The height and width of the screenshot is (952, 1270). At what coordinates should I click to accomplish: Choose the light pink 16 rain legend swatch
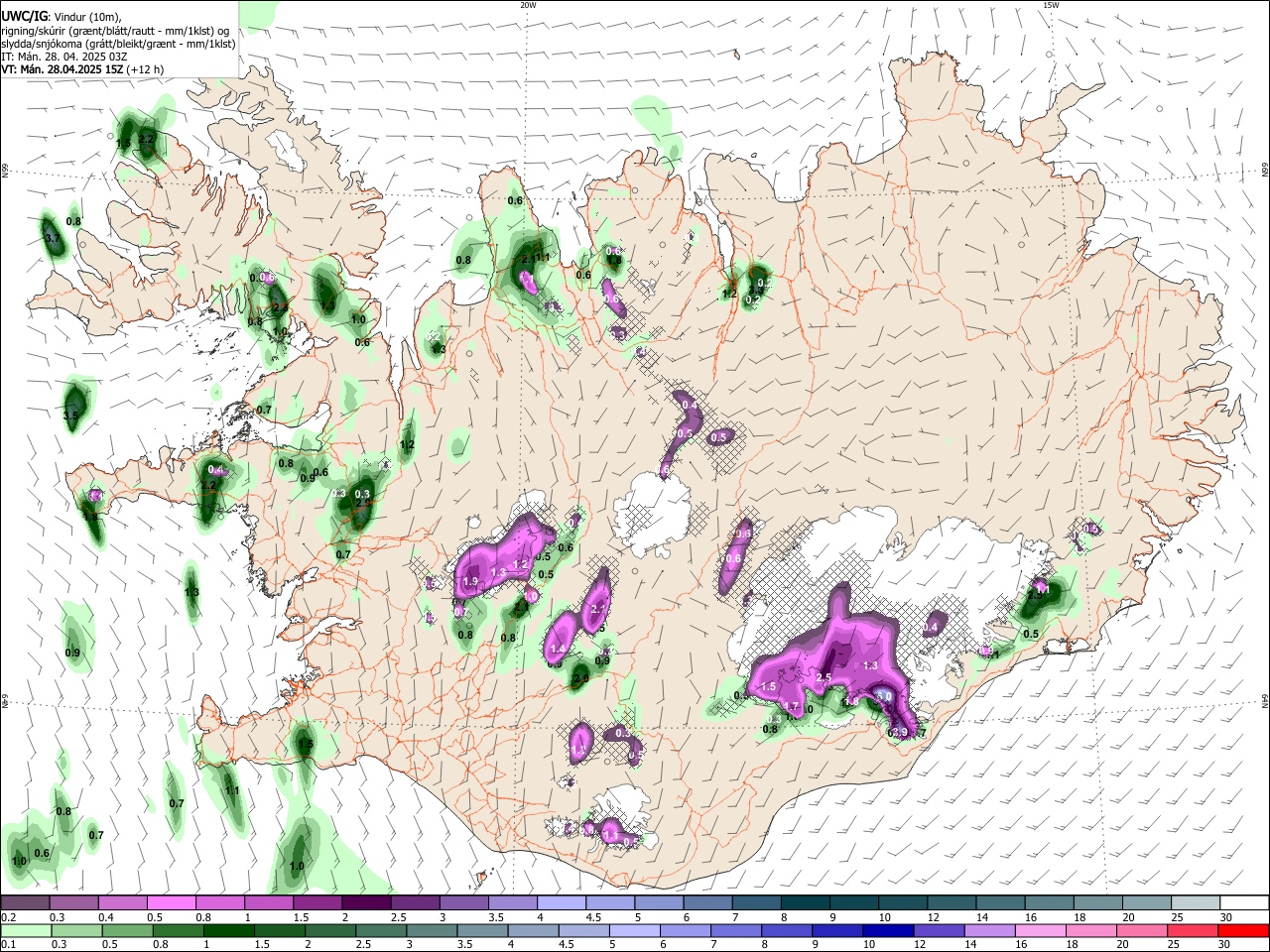pyautogui.click(x=1040, y=930)
